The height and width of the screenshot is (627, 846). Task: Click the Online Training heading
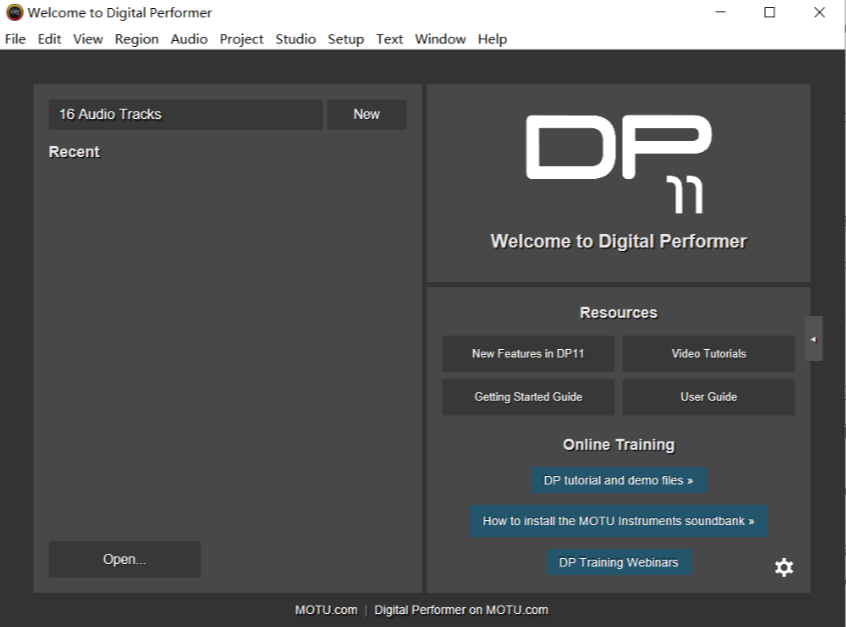point(618,445)
